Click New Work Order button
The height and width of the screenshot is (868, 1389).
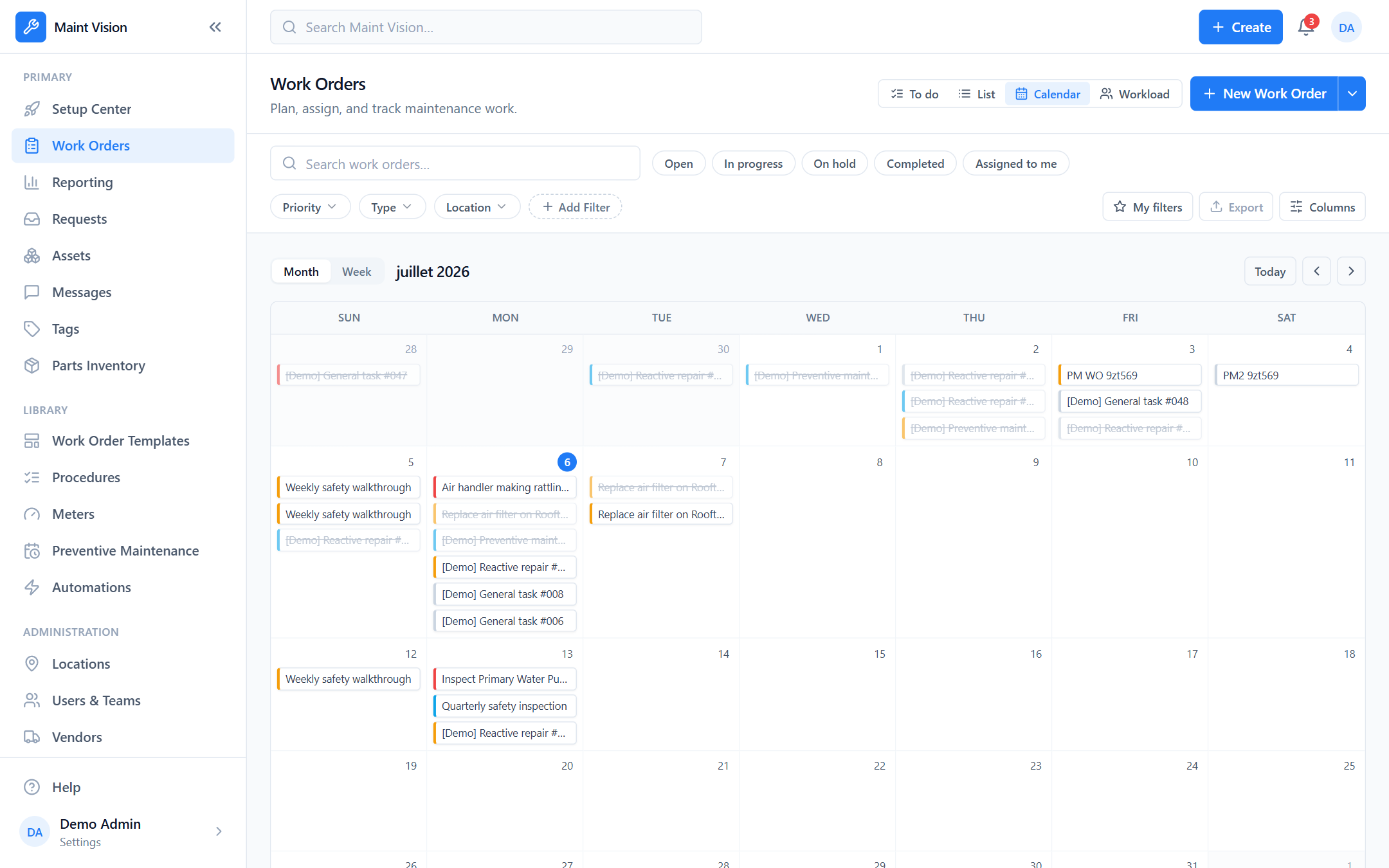[1264, 94]
